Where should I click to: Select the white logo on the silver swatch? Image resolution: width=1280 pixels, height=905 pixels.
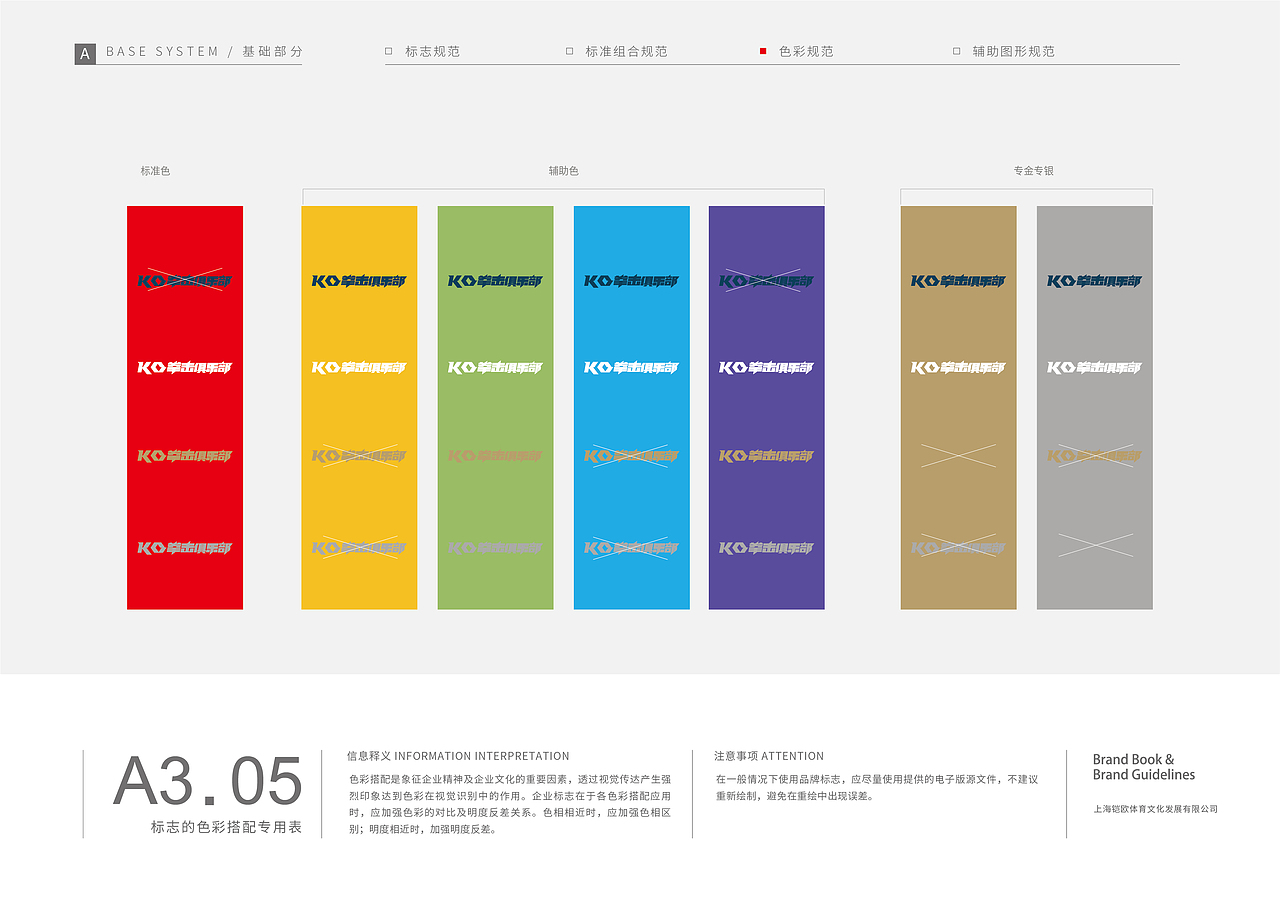1094,368
